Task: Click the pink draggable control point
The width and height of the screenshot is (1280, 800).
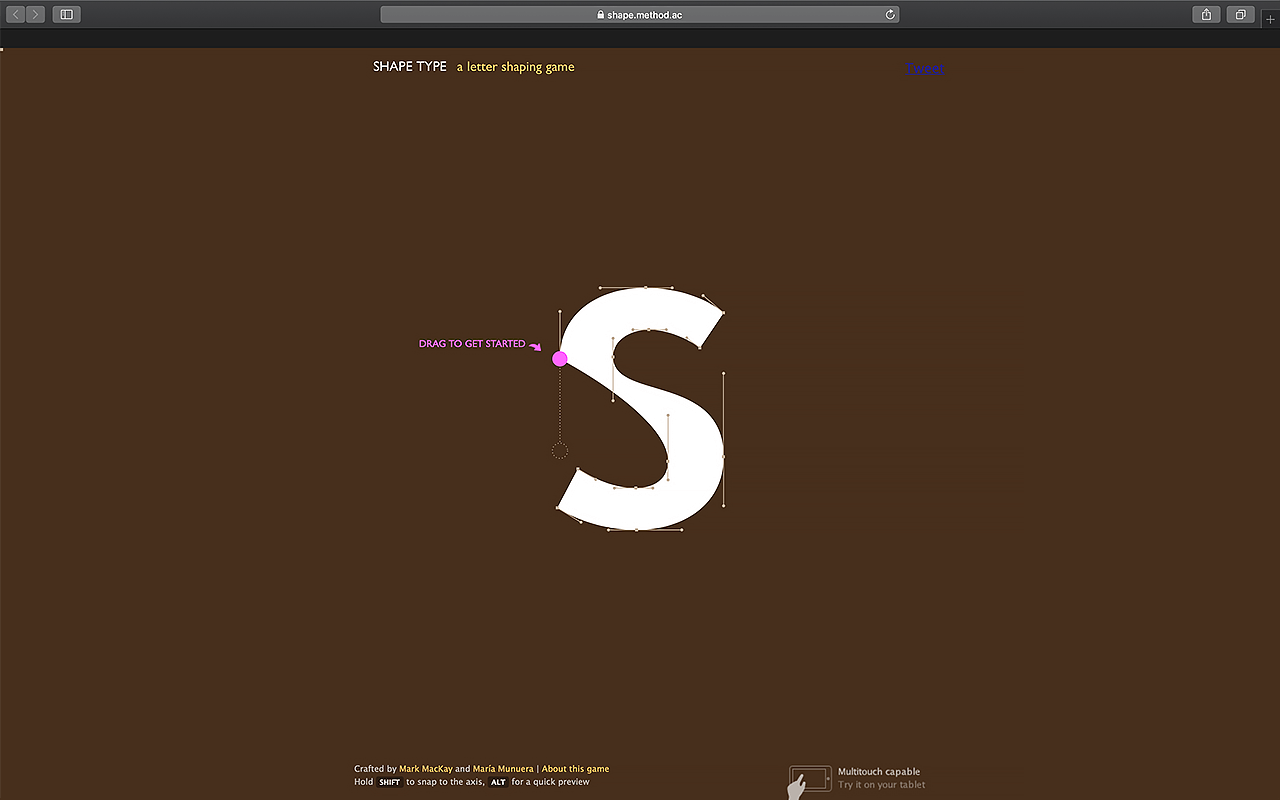Action: click(560, 359)
